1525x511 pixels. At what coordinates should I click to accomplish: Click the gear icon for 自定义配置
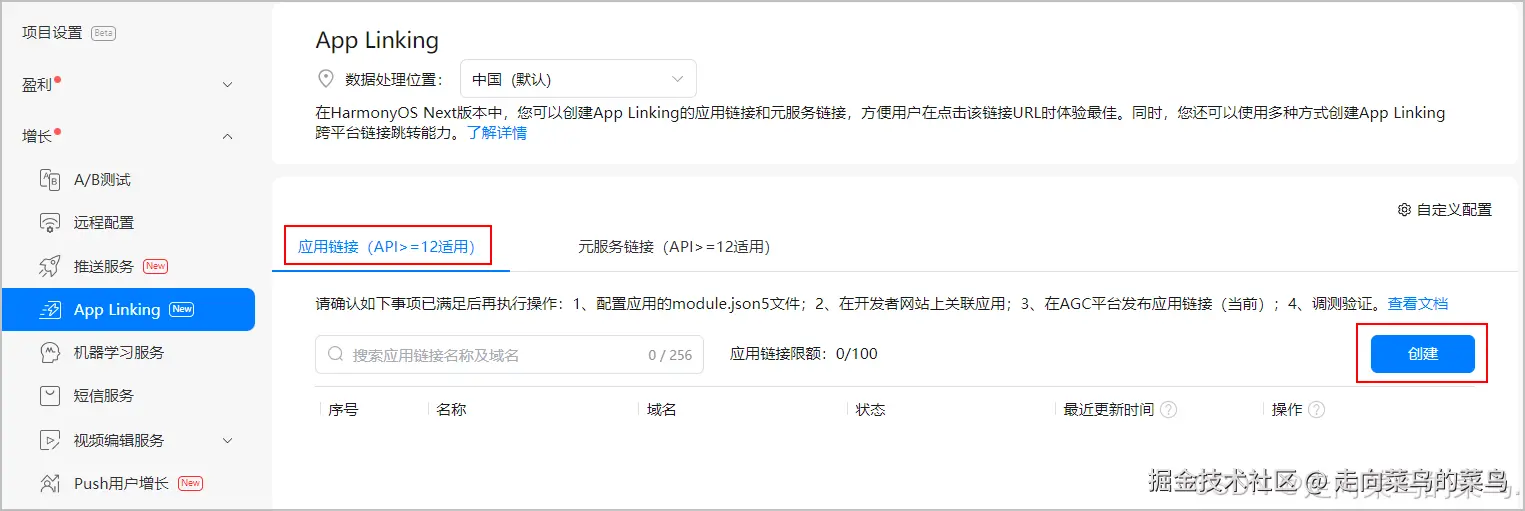pos(1404,210)
